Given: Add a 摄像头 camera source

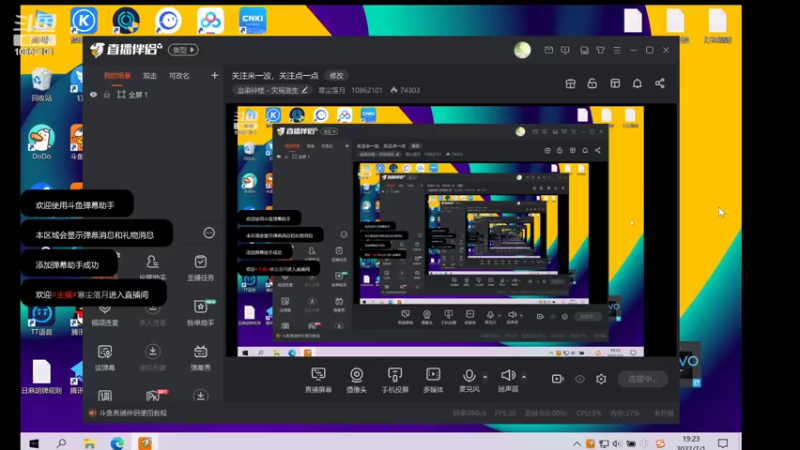Looking at the screenshot, I should (357, 380).
